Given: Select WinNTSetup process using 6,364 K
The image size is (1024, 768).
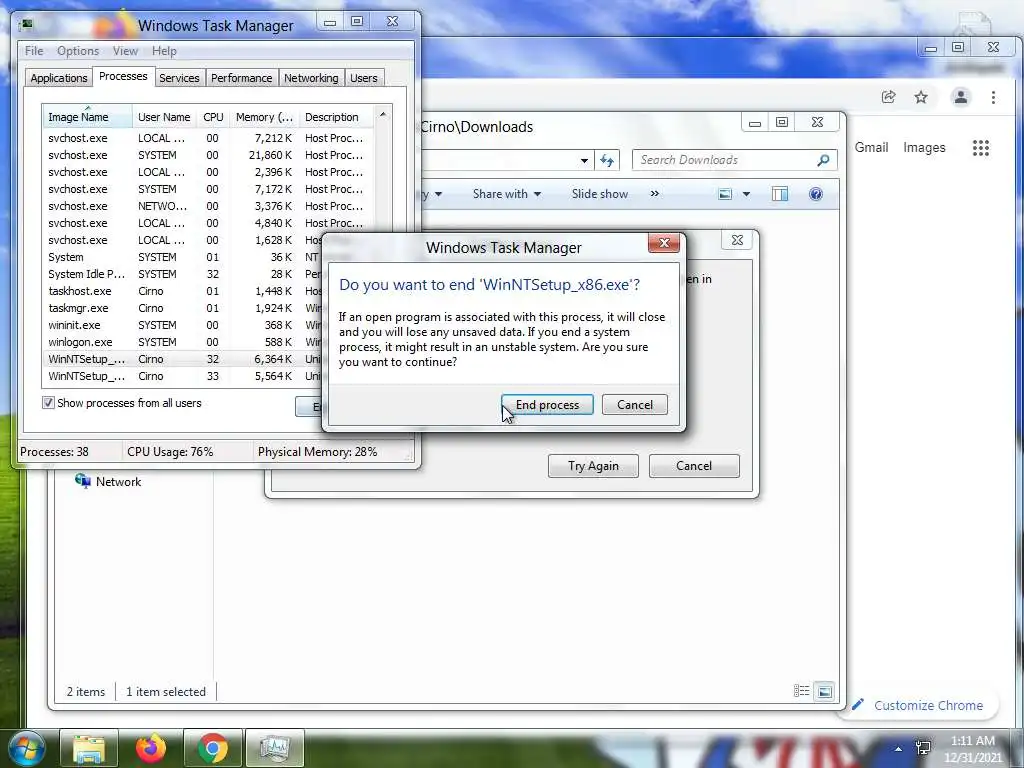Looking at the screenshot, I should click(x=184, y=359).
